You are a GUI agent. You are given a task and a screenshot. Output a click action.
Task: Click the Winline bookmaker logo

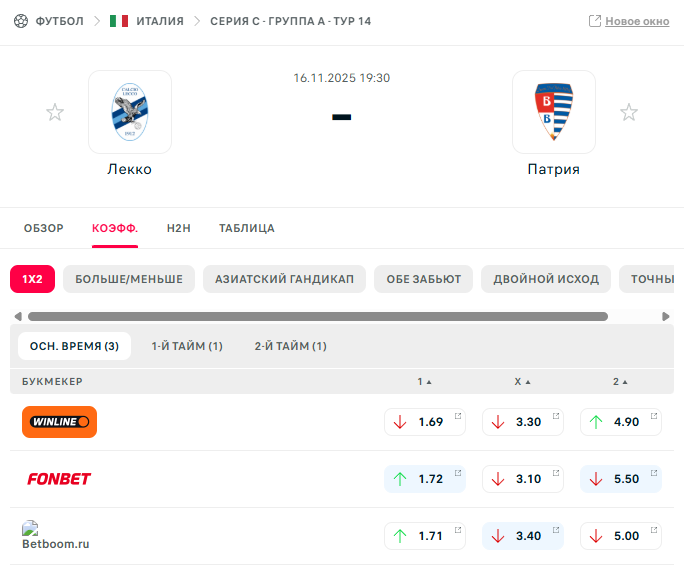coord(59,422)
